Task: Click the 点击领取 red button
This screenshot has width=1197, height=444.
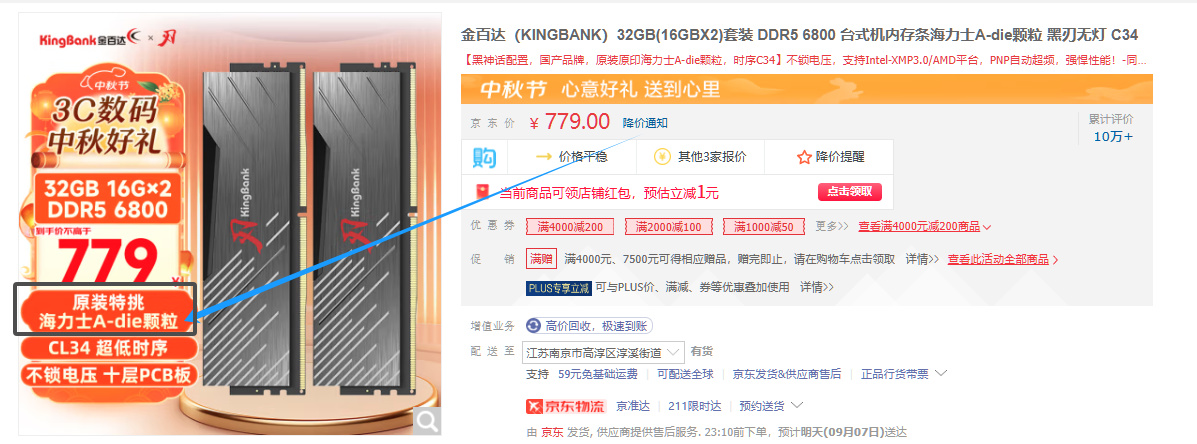Action: point(850,191)
